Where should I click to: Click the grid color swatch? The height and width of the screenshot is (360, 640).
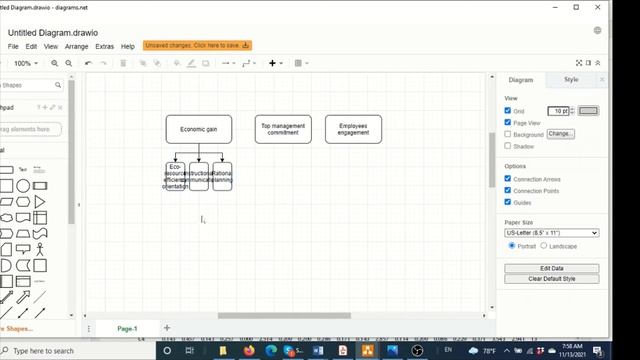588,111
